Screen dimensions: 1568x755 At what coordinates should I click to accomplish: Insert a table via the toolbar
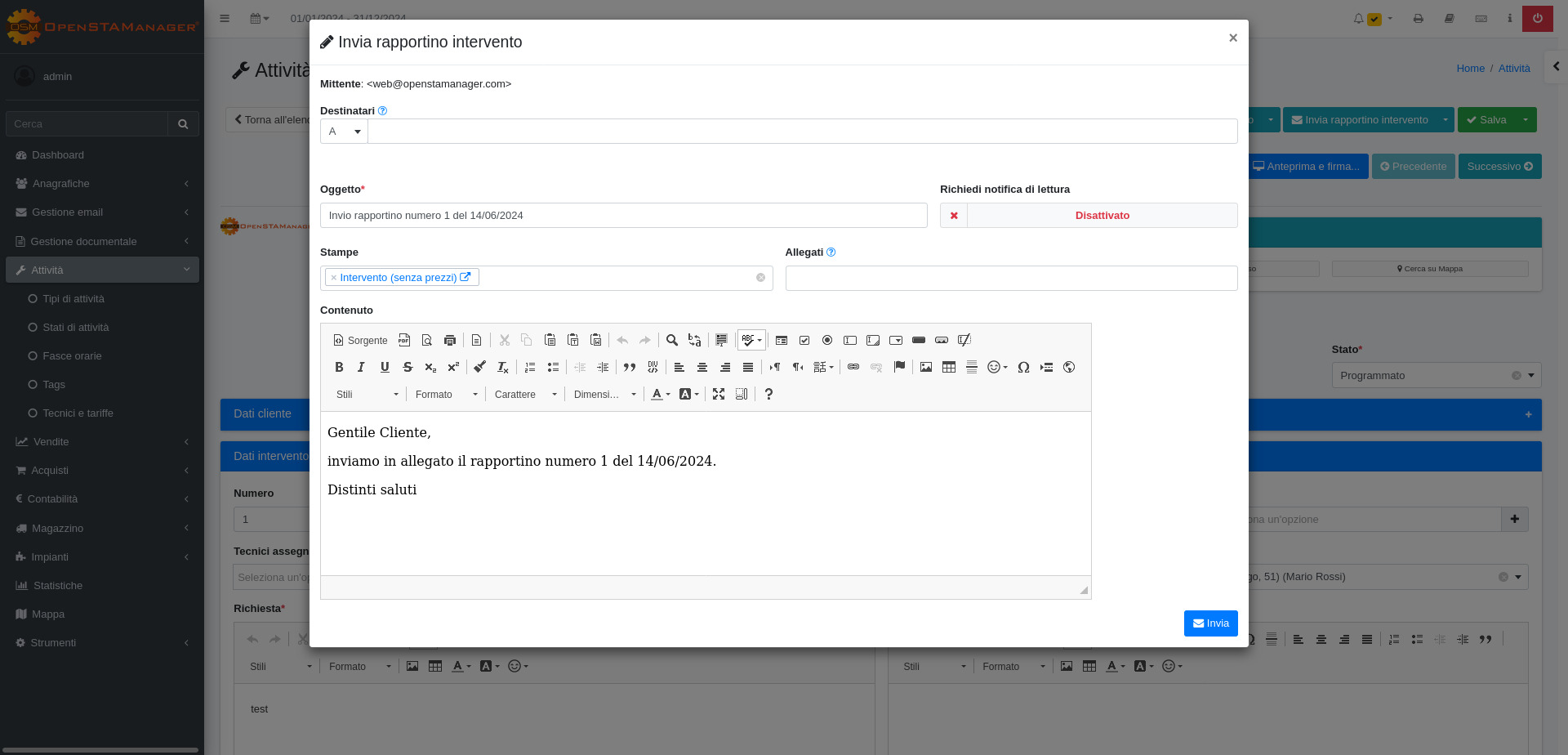point(948,368)
